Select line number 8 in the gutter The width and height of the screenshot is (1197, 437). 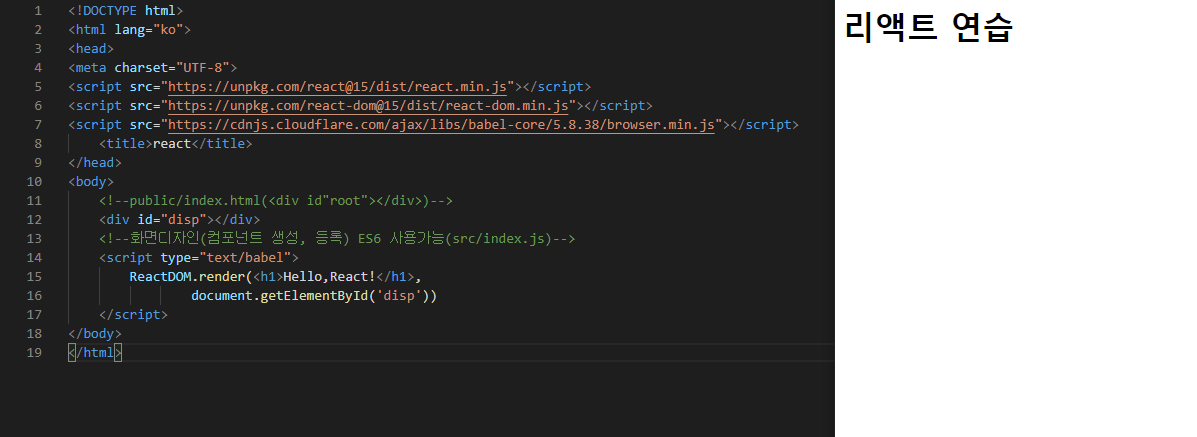tap(38, 144)
